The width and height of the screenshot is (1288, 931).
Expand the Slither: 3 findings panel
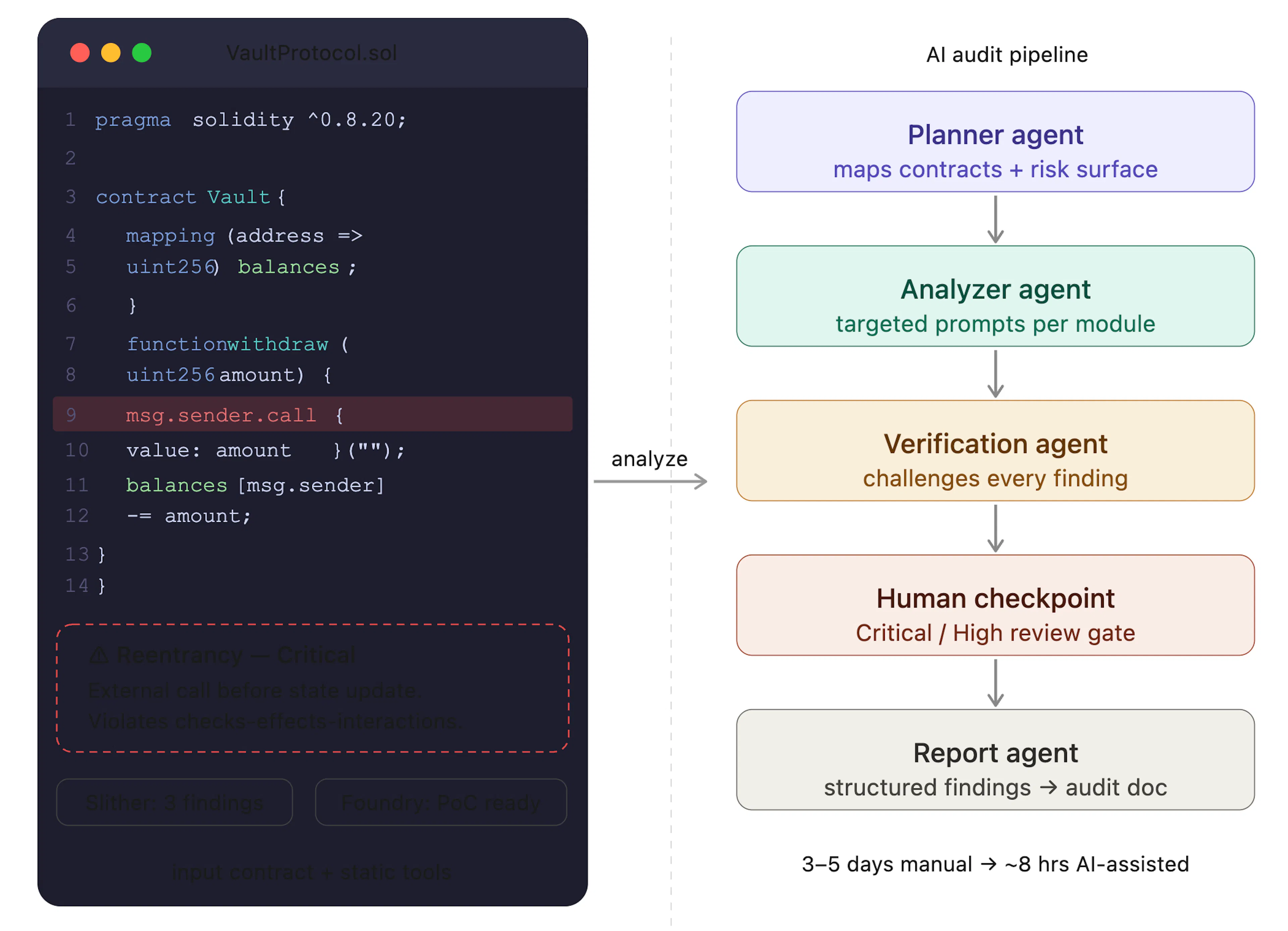tap(174, 802)
